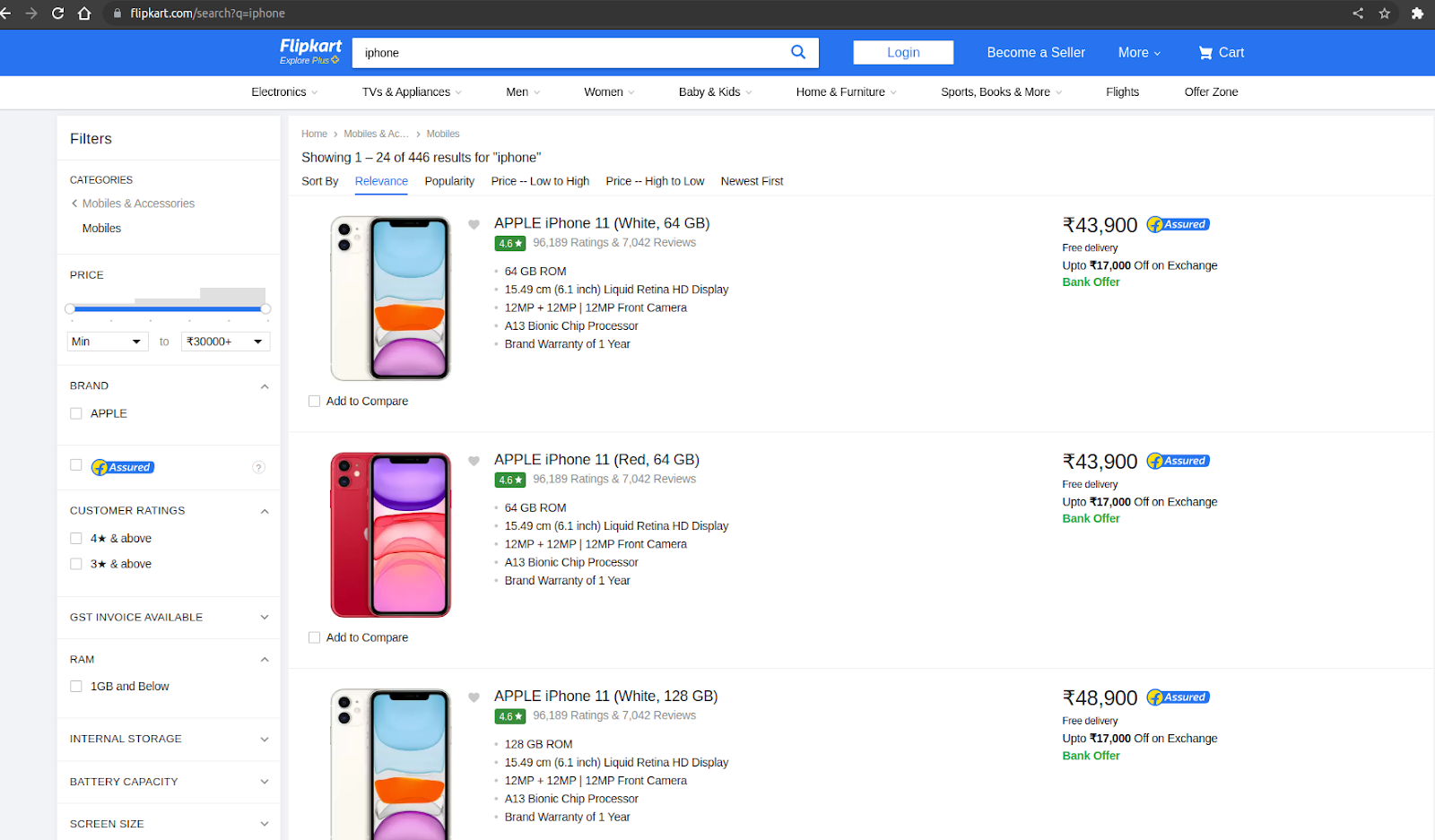Expand the SCREEN SIZE filter
The height and width of the screenshot is (840, 1435).
265,824
